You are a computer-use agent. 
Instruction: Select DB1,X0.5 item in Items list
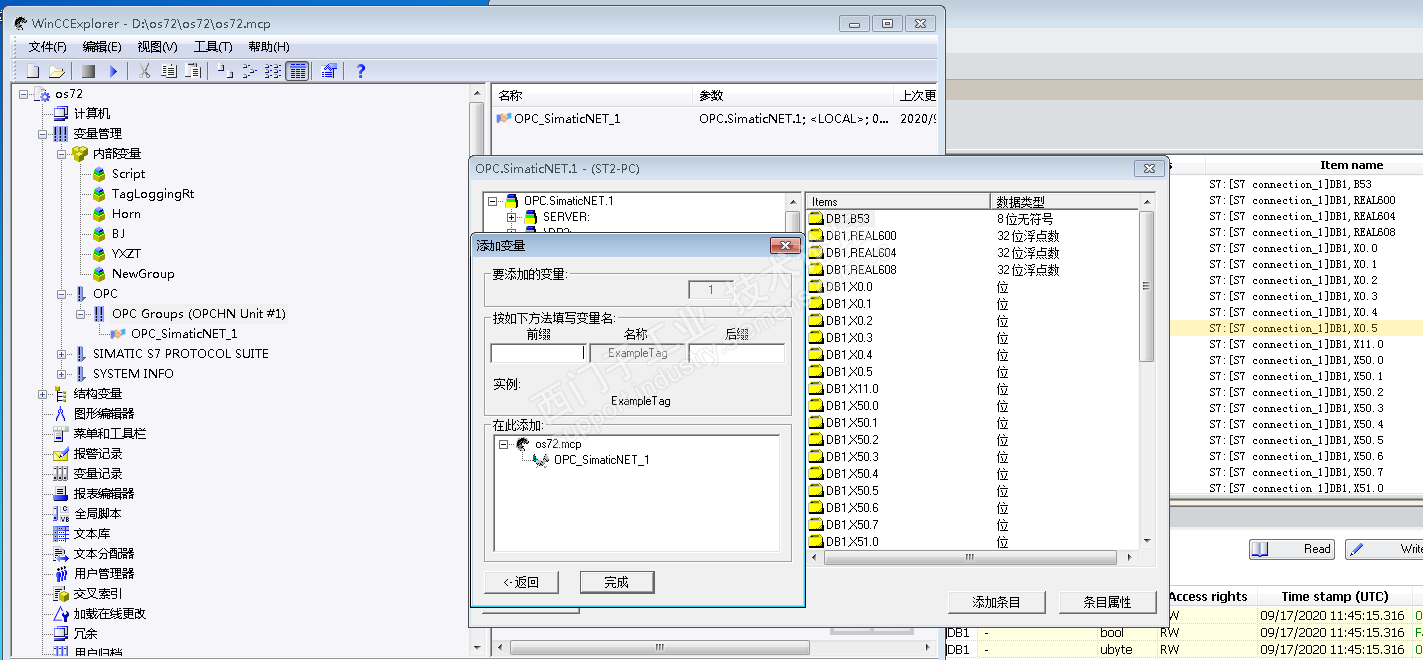849,372
